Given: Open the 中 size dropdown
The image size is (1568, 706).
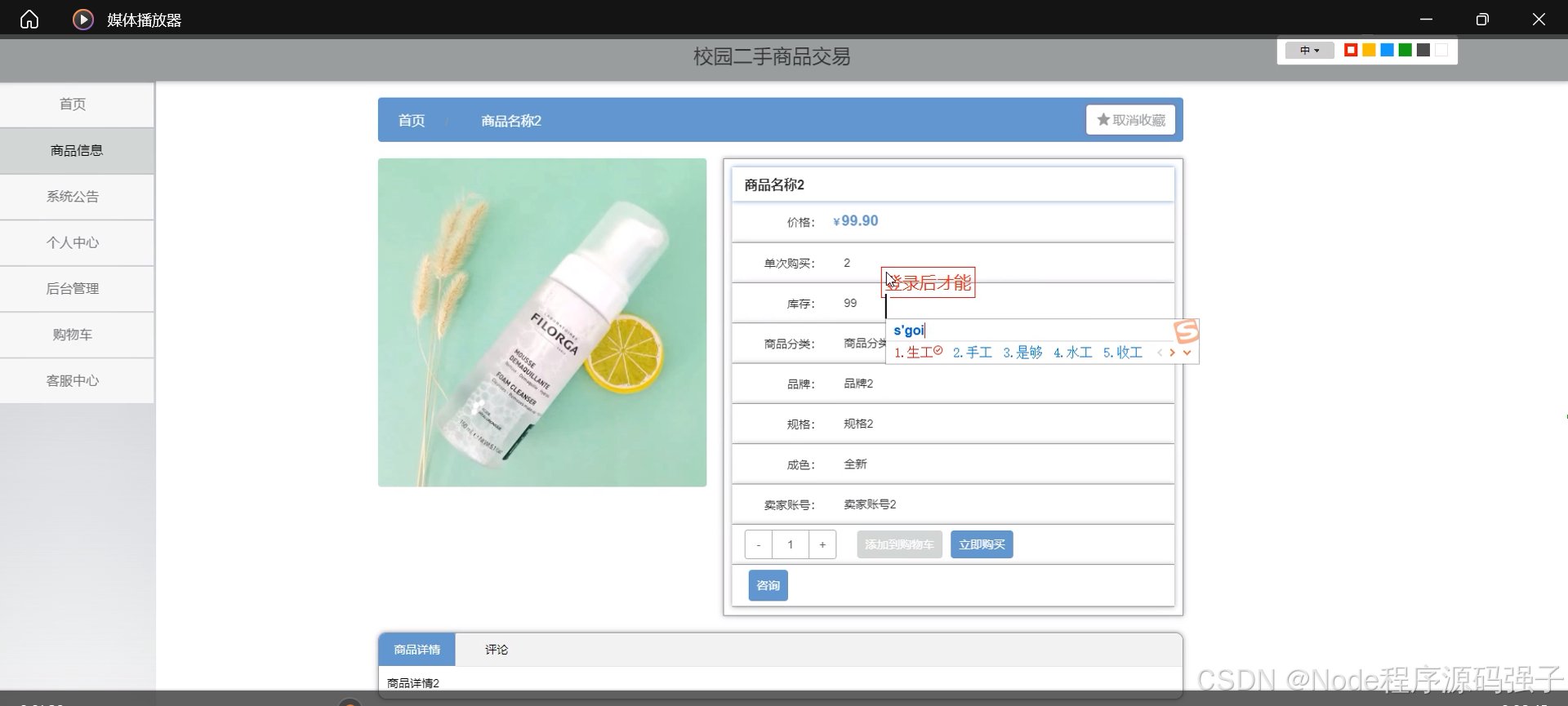Looking at the screenshot, I should tap(1309, 51).
